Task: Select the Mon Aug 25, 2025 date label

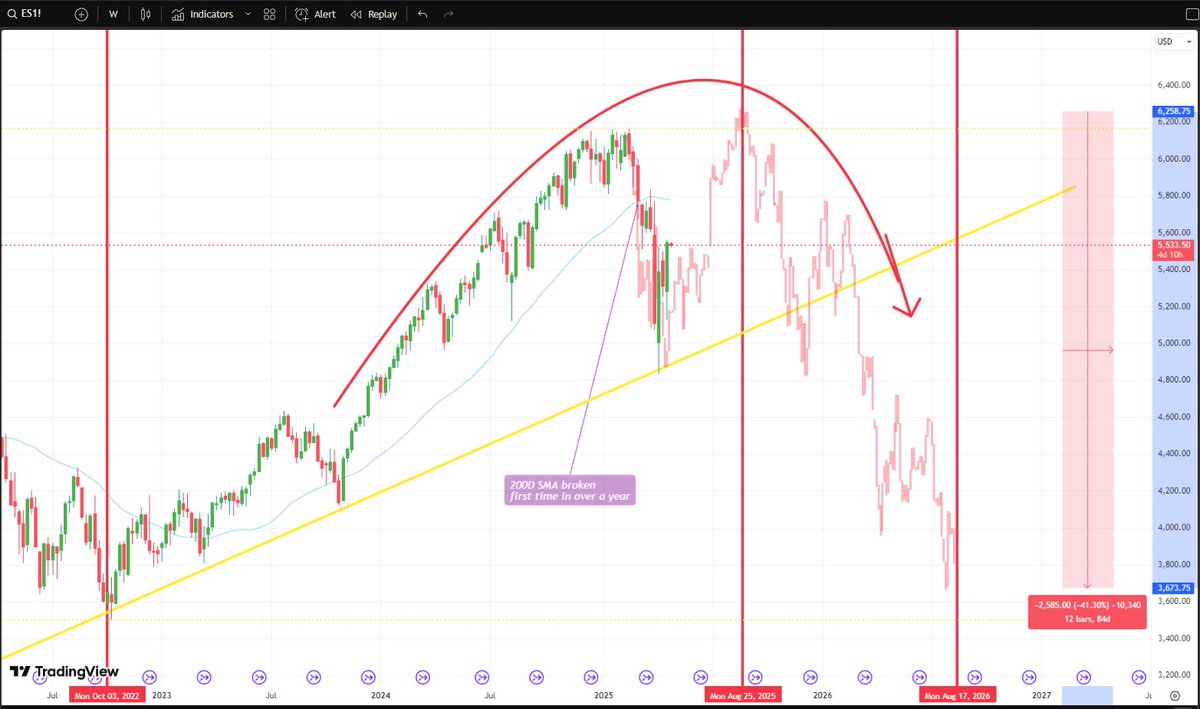Action: coord(742,695)
